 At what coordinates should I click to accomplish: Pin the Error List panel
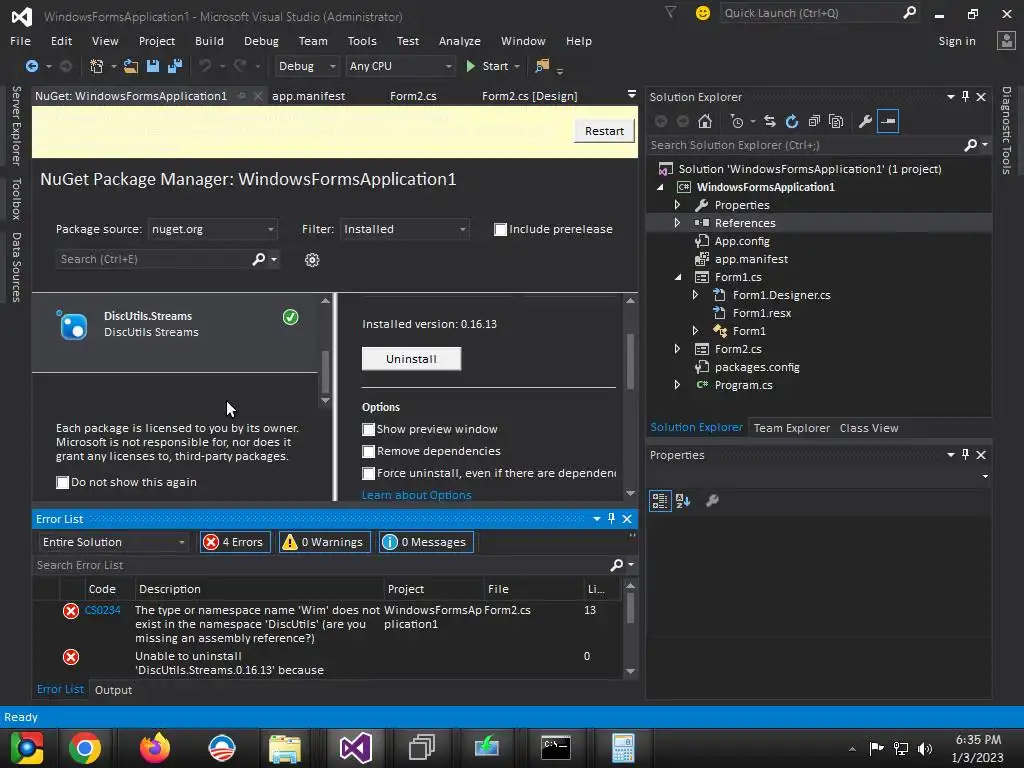click(611, 519)
